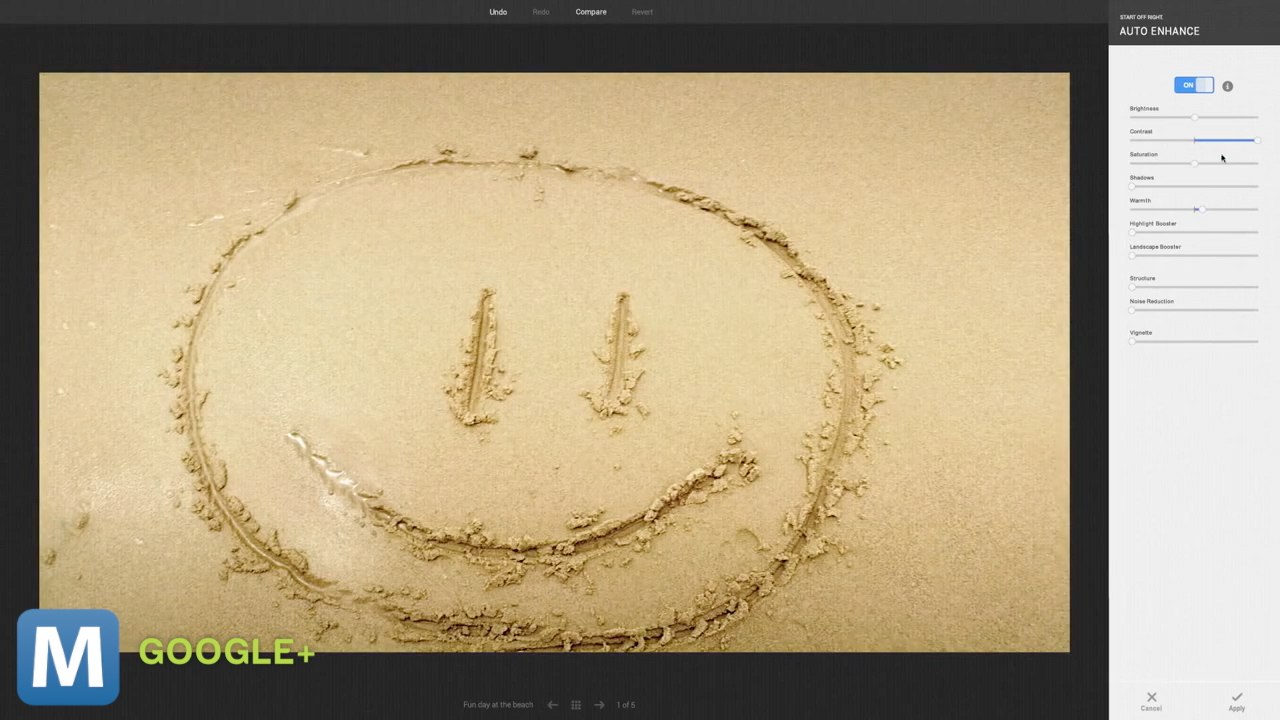Go to the previous photo arrow
This screenshot has height=720, width=1280.
coord(552,705)
